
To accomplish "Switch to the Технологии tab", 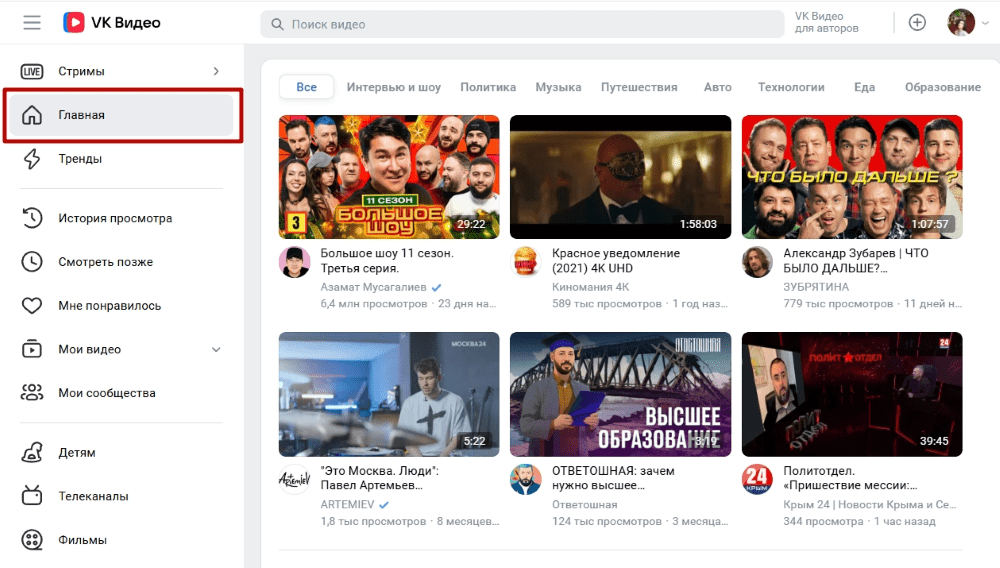I will tap(791, 87).
